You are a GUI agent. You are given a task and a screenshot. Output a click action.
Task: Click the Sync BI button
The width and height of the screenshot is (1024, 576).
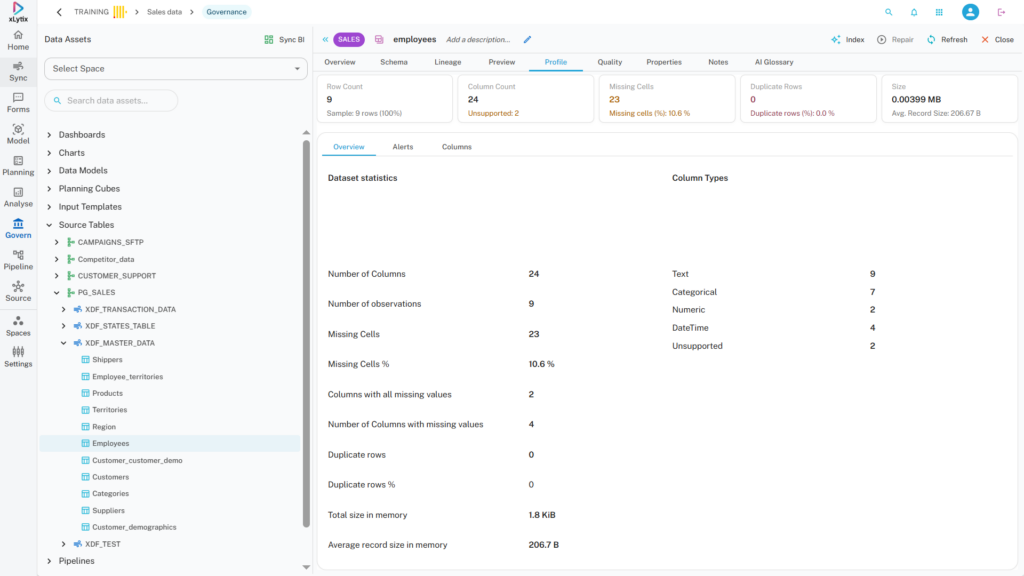[x=284, y=40]
